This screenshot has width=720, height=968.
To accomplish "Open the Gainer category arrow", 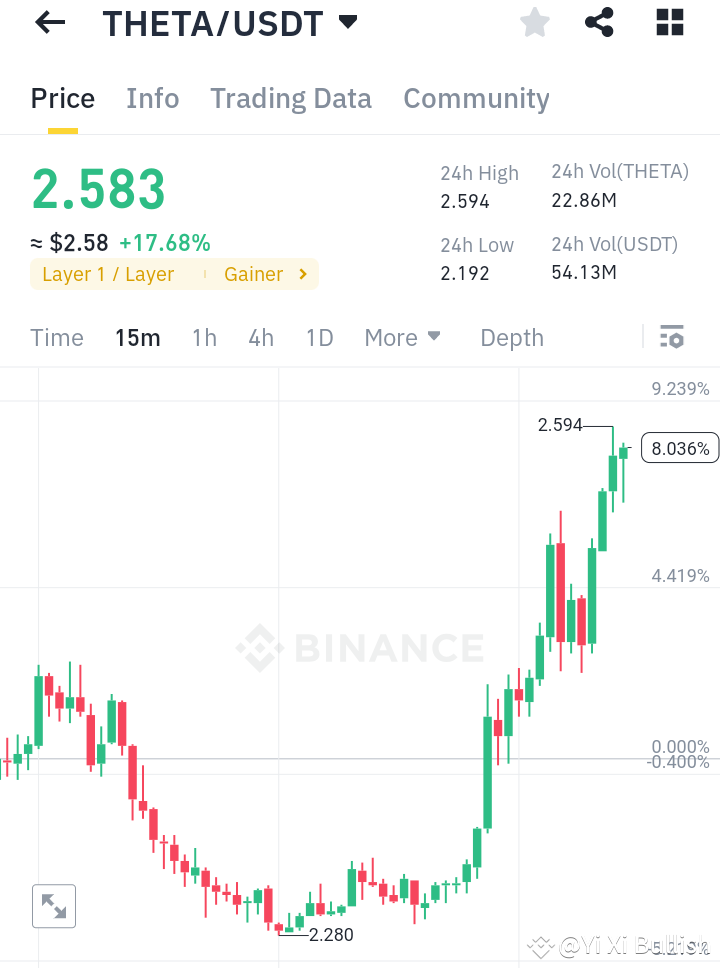I will point(303,274).
